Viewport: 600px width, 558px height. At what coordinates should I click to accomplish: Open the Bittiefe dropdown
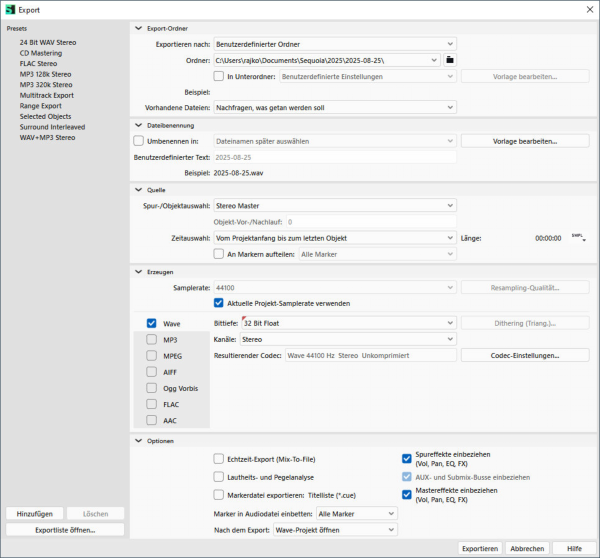coord(347,323)
